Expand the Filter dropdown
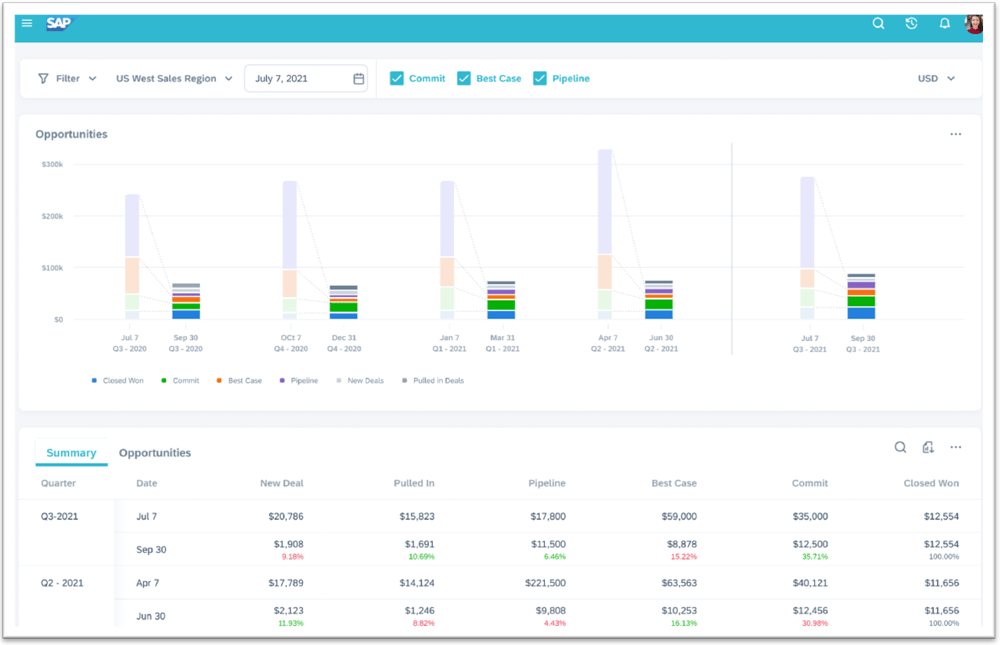Image resolution: width=1000 pixels, height=645 pixels. pos(67,78)
